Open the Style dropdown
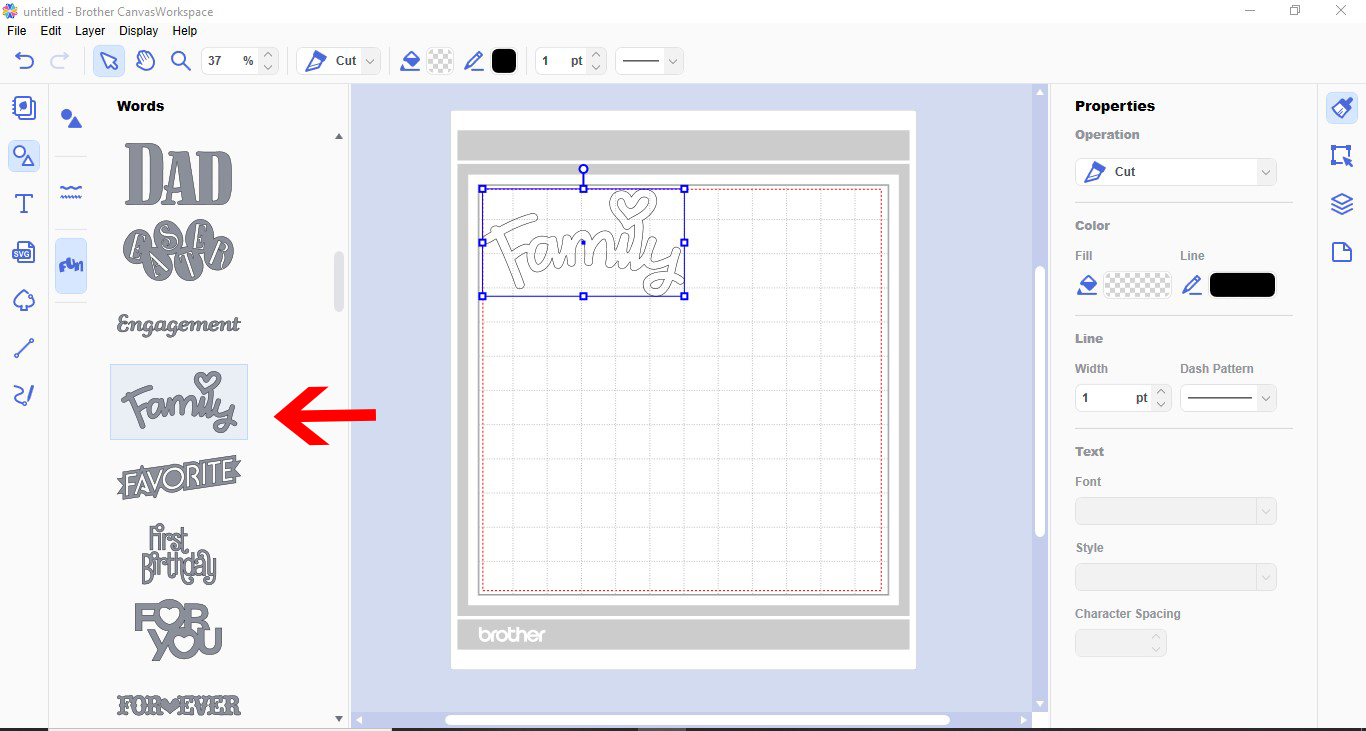 (1176, 577)
